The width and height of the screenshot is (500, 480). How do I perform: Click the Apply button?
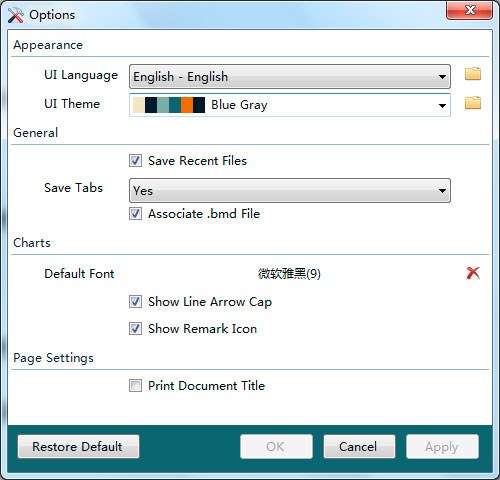pos(442,446)
